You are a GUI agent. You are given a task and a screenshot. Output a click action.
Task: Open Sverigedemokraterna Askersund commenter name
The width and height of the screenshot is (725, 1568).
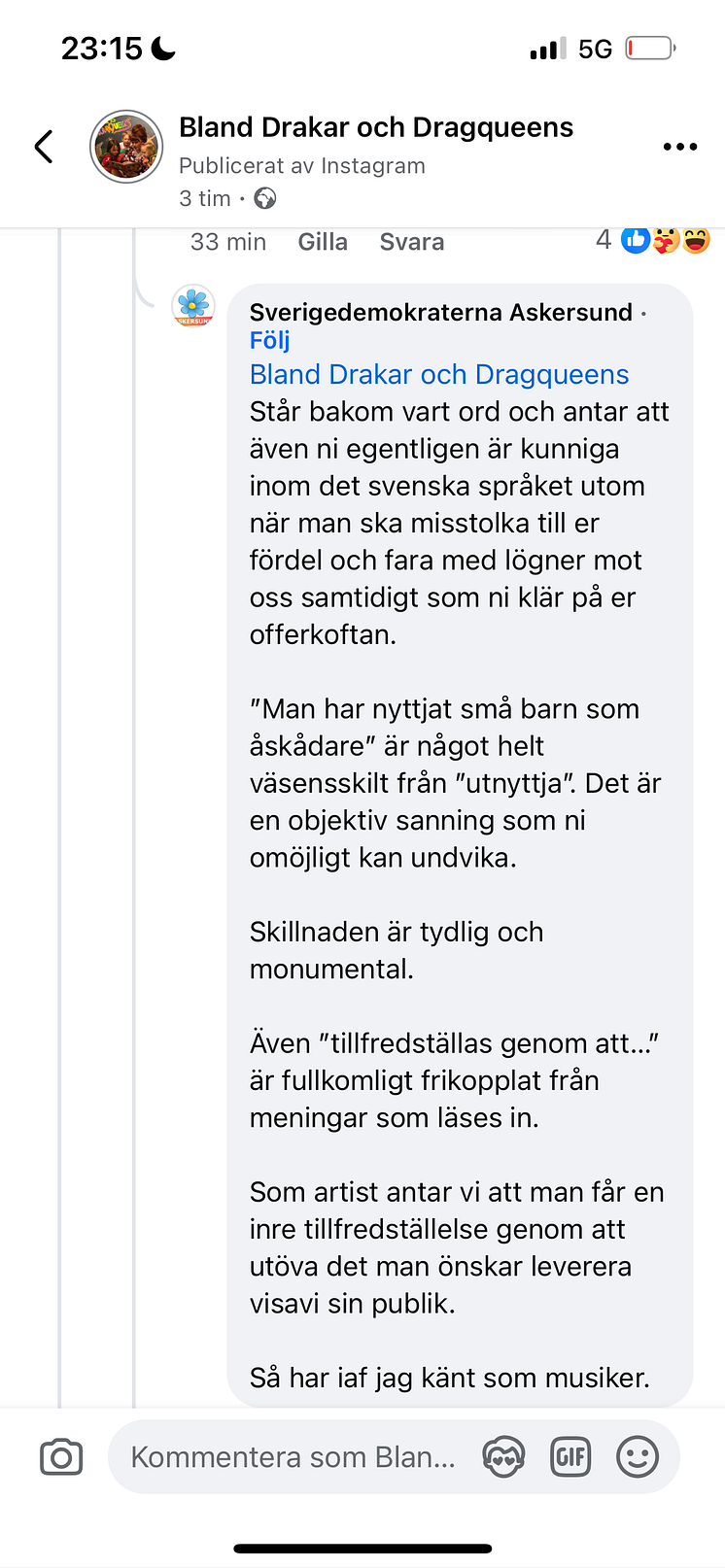tap(441, 312)
